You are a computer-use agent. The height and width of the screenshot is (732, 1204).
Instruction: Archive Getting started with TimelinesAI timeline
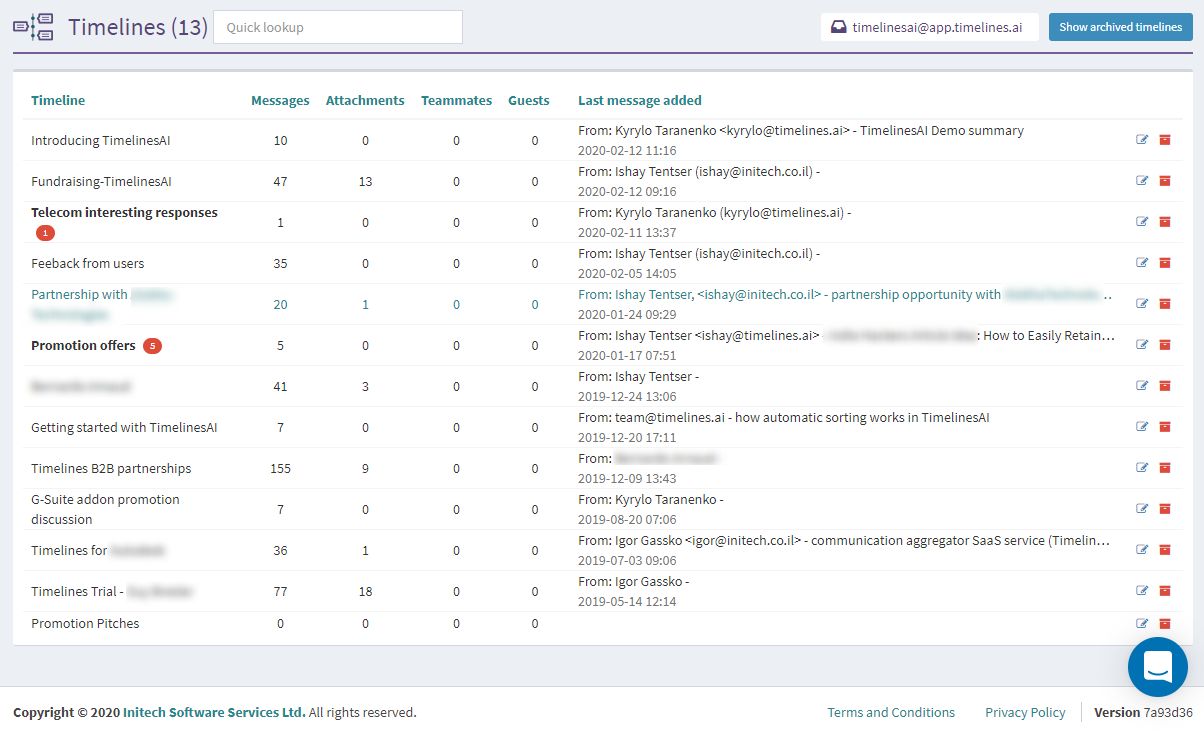tap(1165, 427)
